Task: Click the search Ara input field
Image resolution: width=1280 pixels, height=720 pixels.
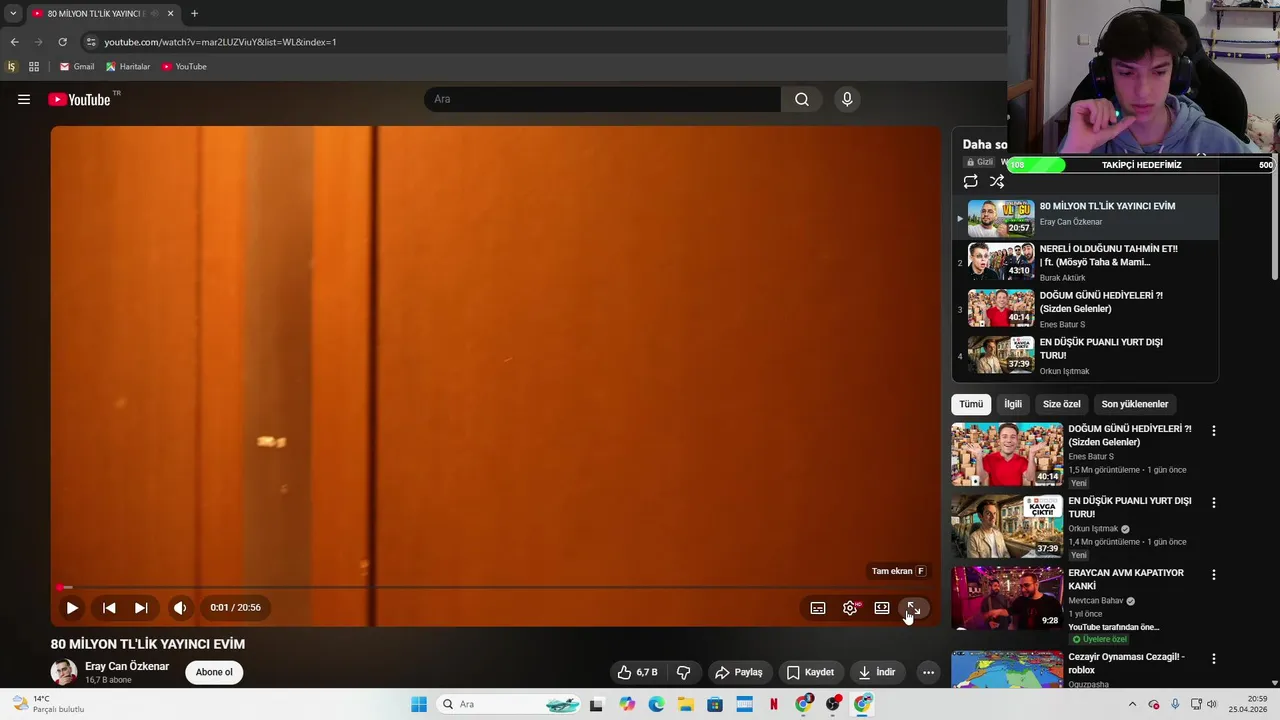Action: tap(602, 99)
